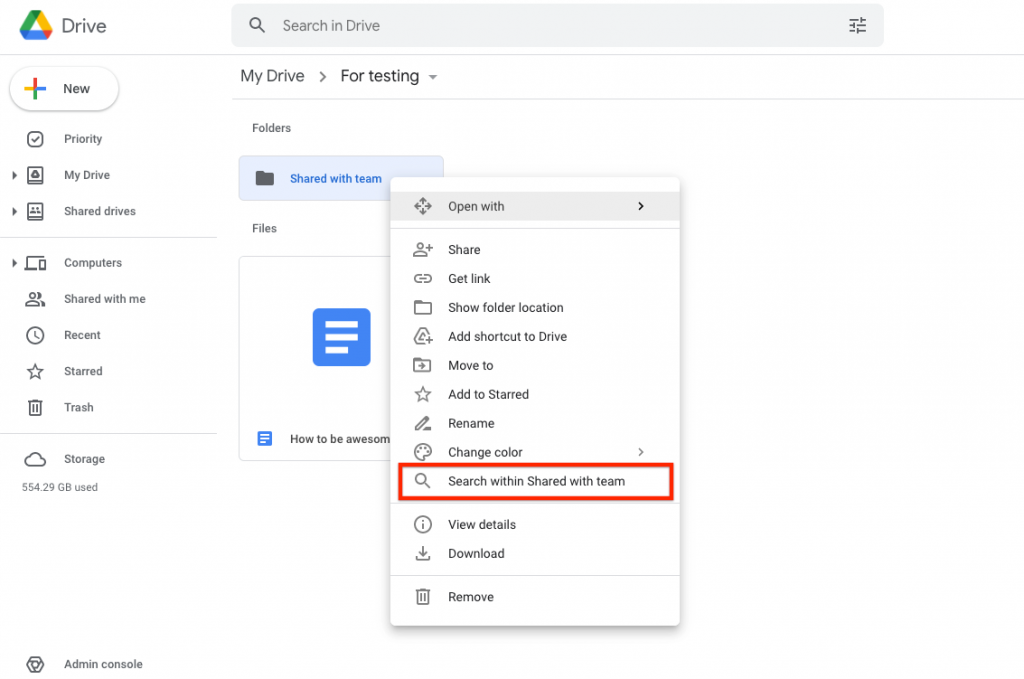This screenshot has width=1024, height=679.
Task: Click the Priority label in sidebar
Action: click(x=83, y=139)
